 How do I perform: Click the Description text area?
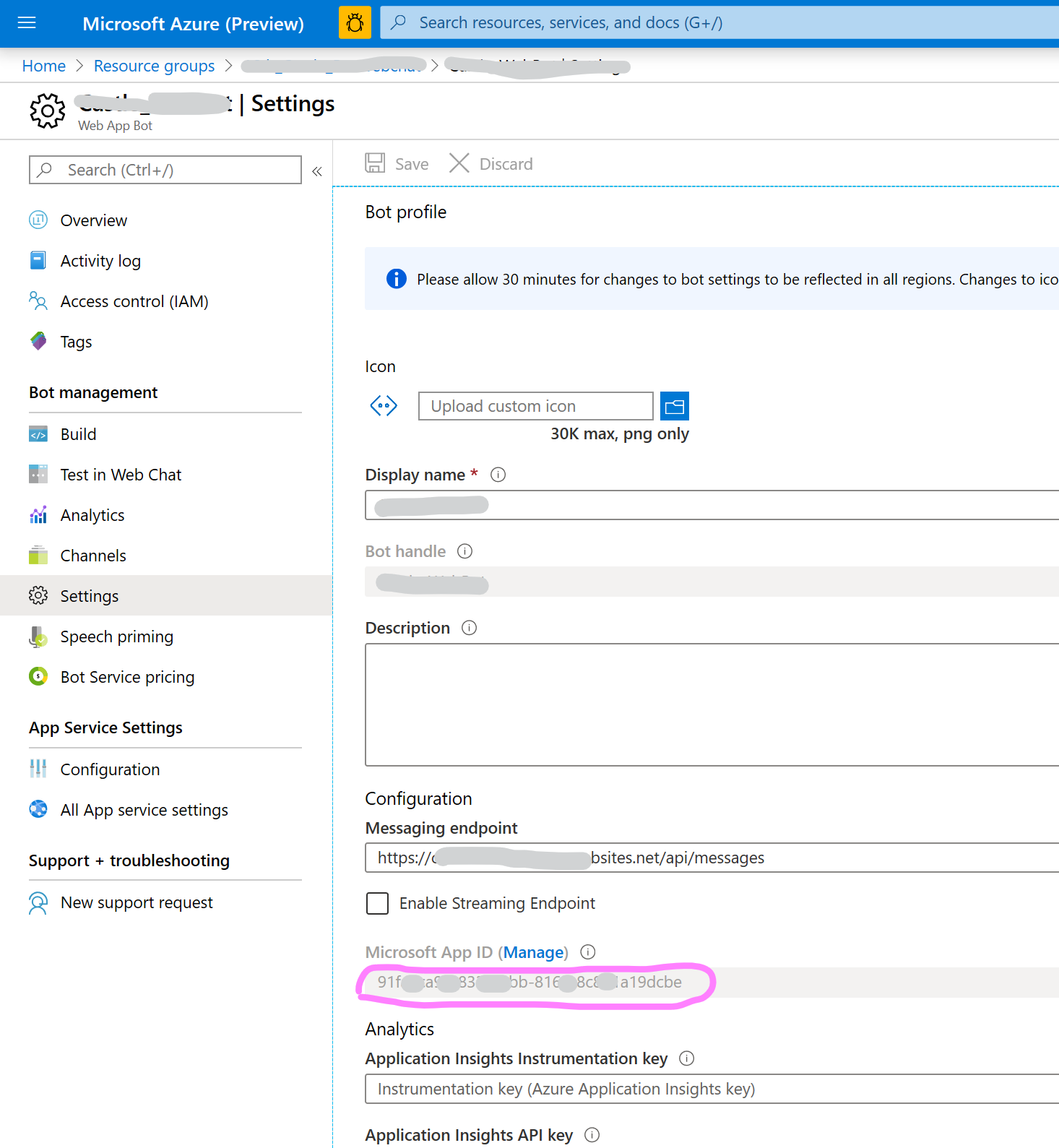pyautogui.click(x=712, y=704)
